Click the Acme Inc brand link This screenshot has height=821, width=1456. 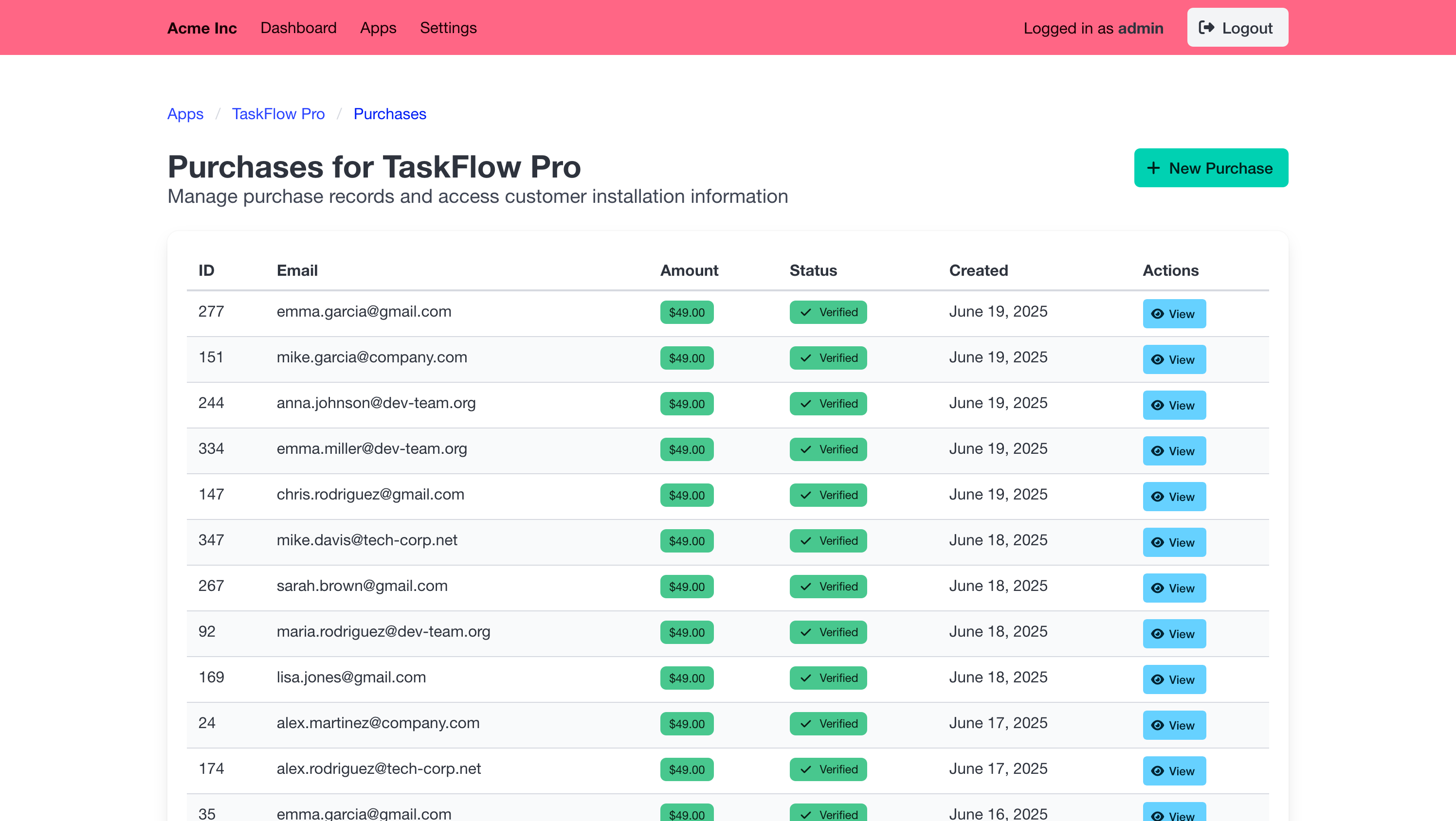click(x=202, y=28)
